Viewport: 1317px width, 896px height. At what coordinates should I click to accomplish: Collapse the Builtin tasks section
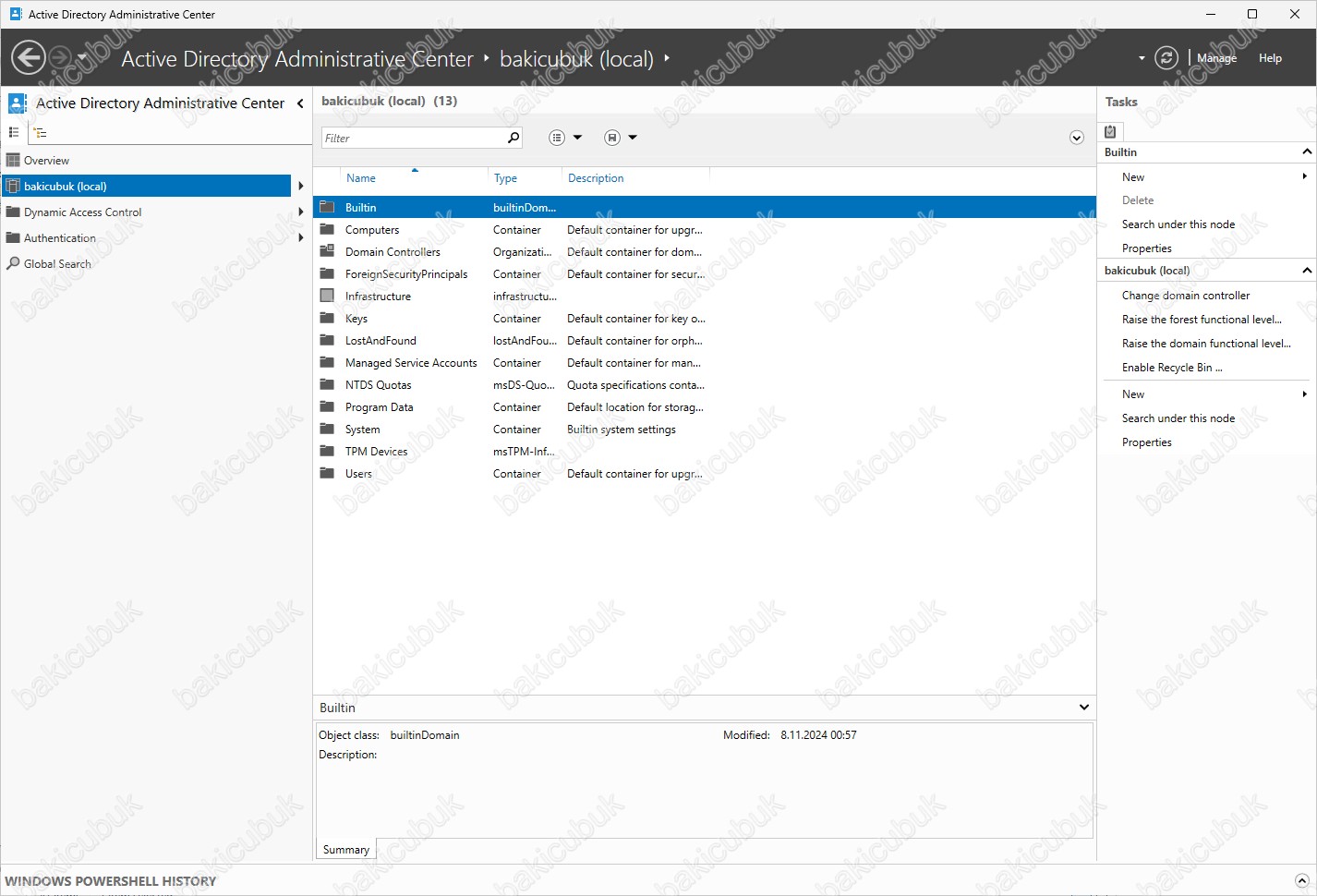(x=1307, y=151)
